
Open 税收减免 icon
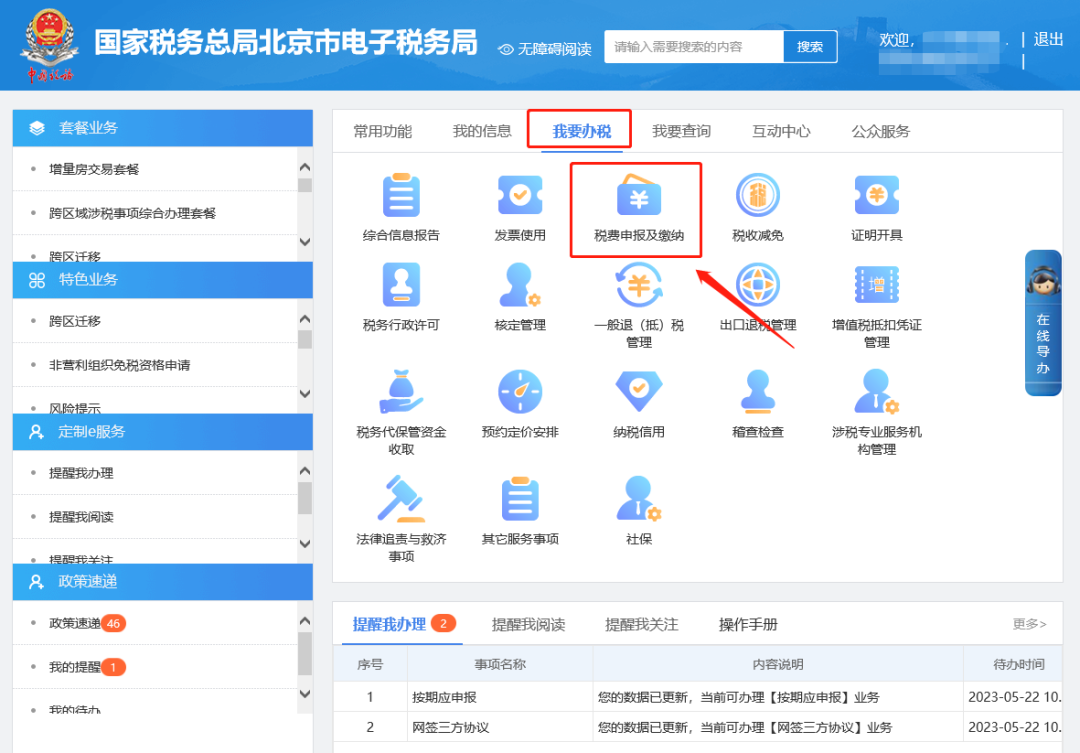[758, 196]
